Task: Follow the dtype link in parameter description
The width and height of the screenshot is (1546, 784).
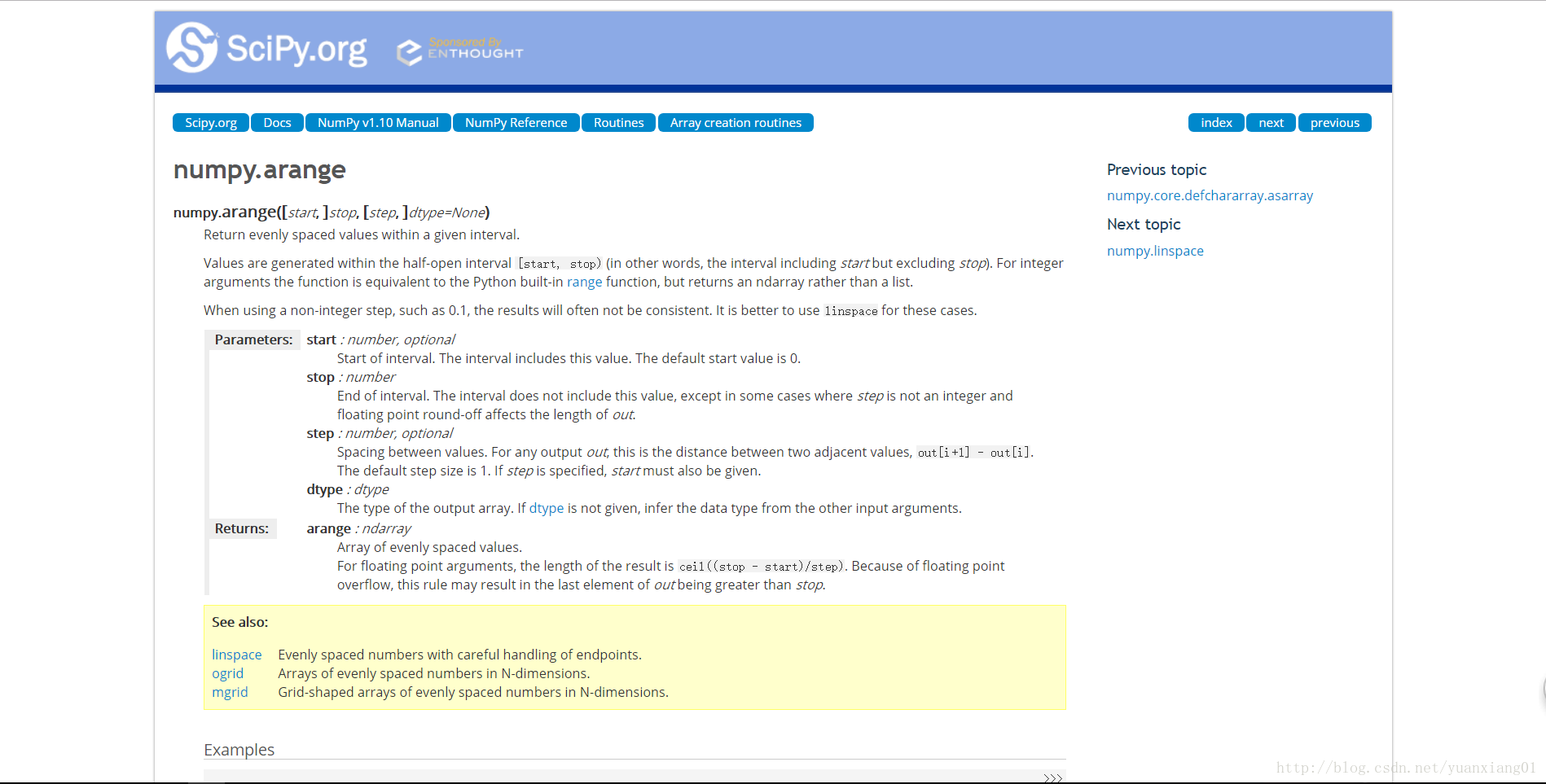Action: [x=546, y=508]
